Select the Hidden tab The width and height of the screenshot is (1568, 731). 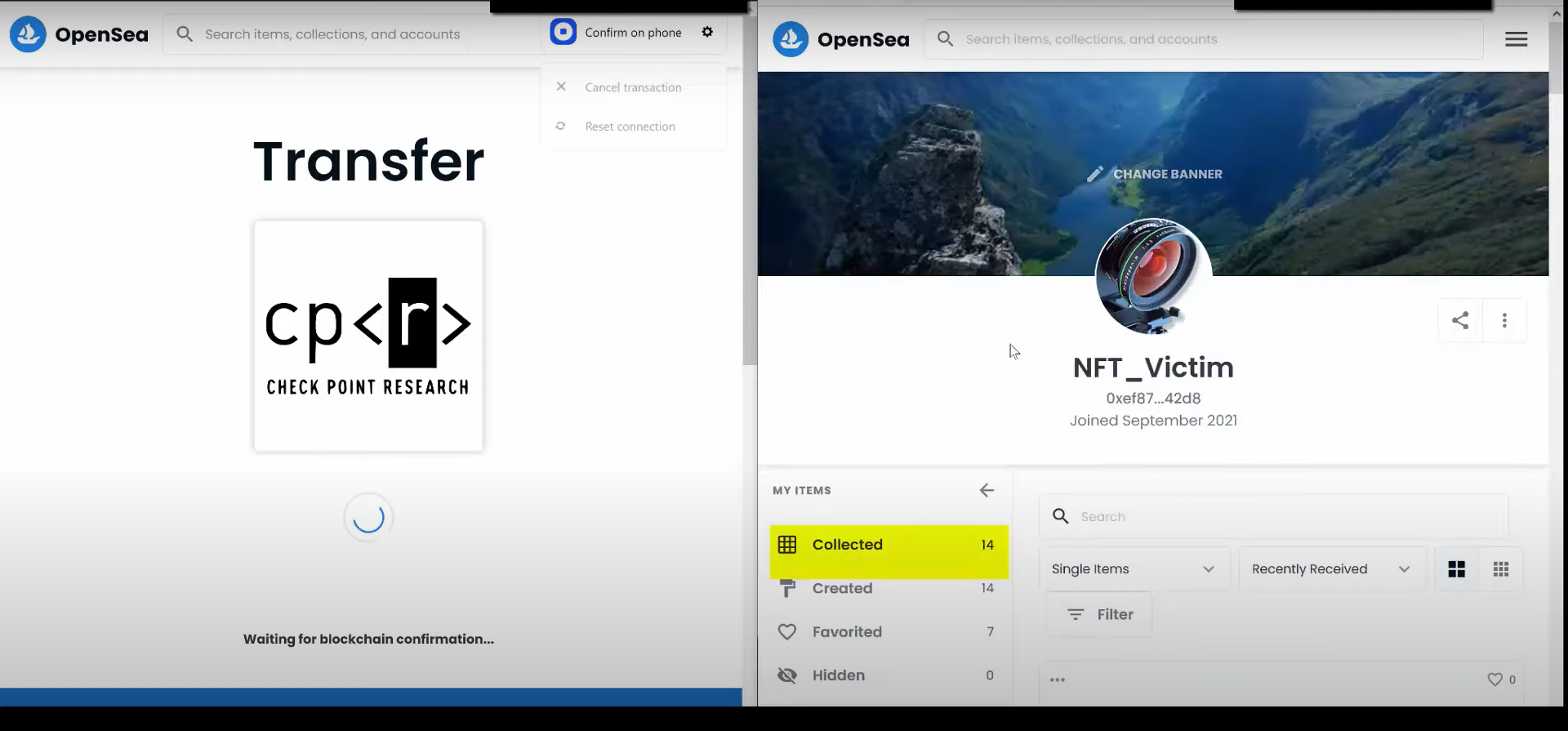[x=889, y=675]
